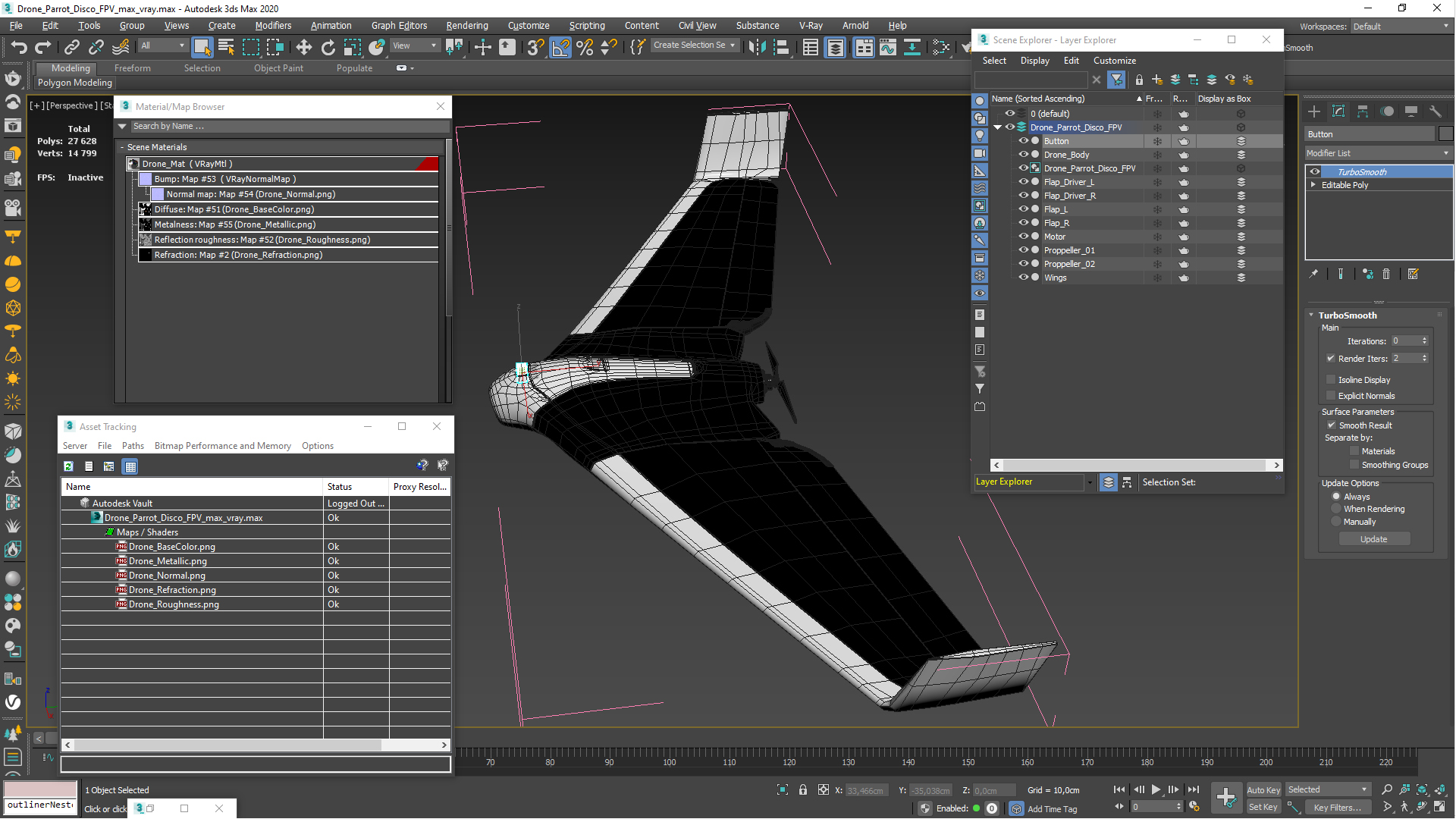Click the Set Key button
Image resolution: width=1456 pixels, height=819 pixels.
coord(1263,808)
